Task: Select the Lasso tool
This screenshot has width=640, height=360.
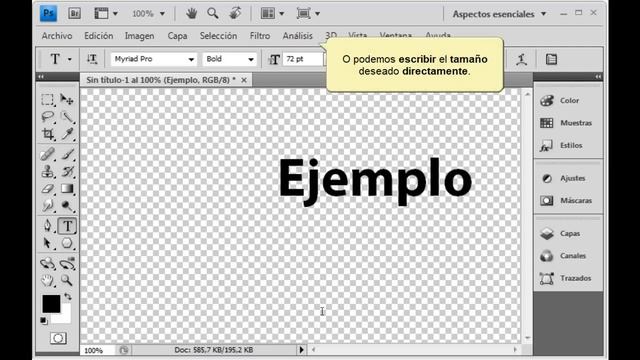Action: point(48,117)
